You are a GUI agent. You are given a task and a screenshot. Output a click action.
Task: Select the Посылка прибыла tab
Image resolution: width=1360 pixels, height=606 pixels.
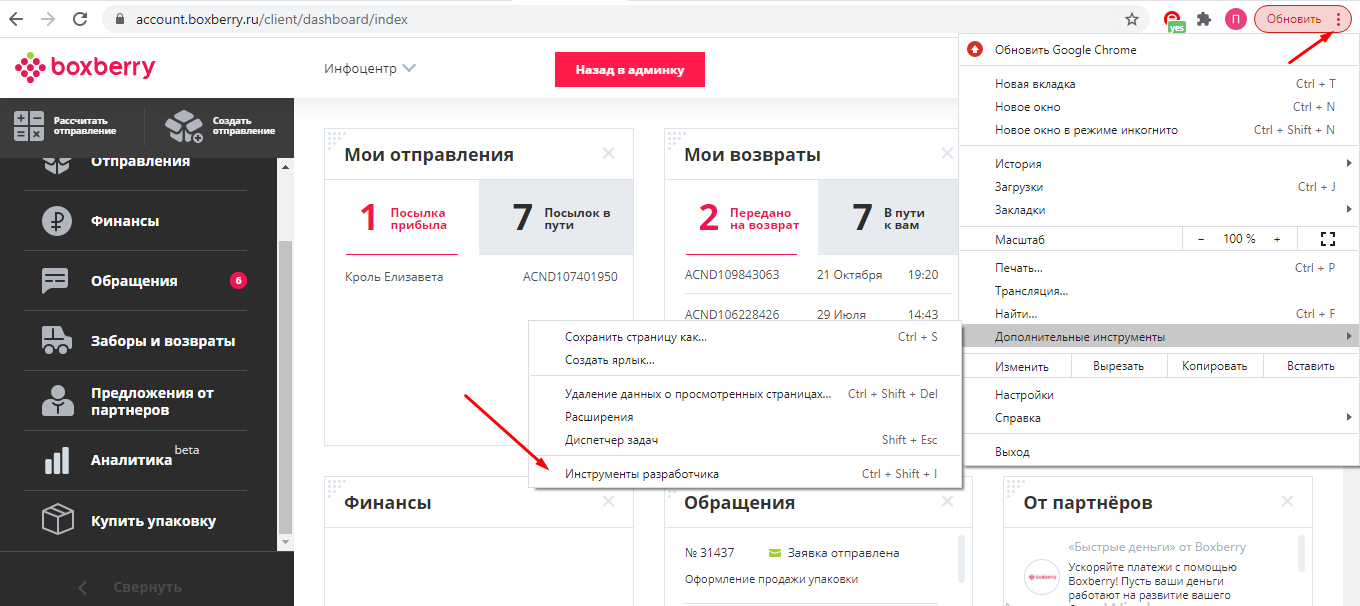pyautogui.click(x=402, y=218)
